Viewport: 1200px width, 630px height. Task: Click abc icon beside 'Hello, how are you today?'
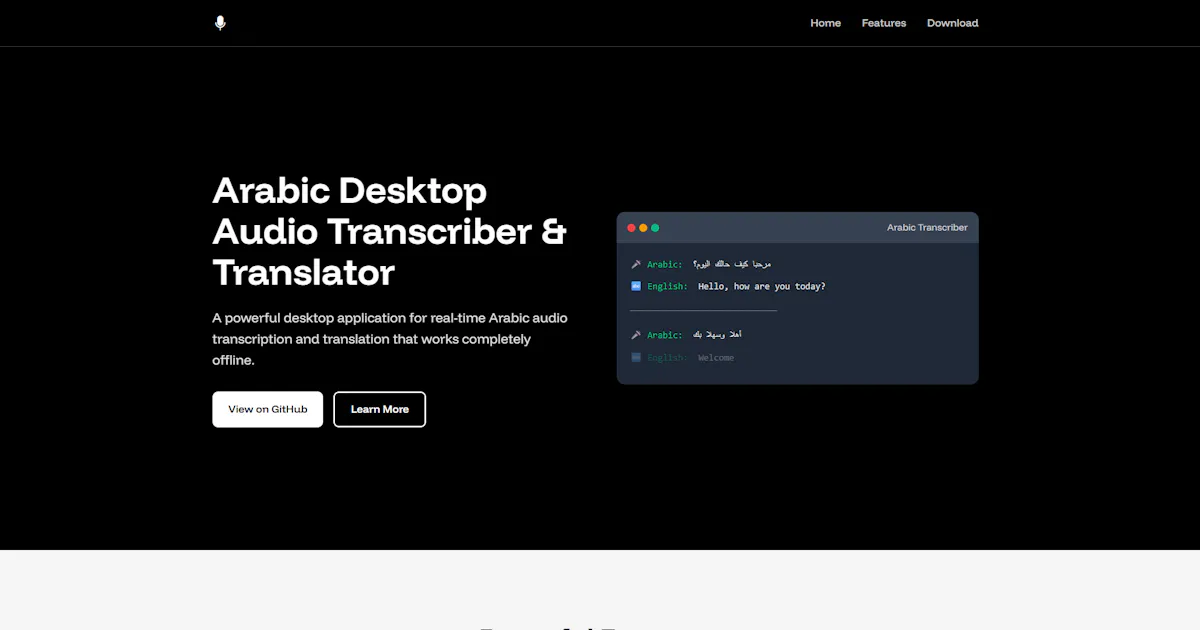[x=636, y=286]
